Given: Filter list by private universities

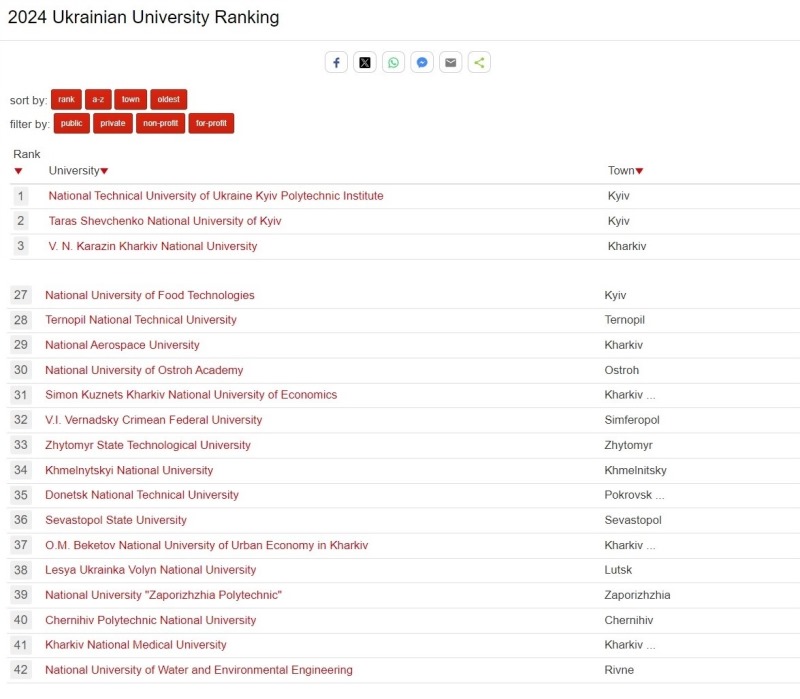Looking at the screenshot, I should pyautogui.click(x=113, y=123).
